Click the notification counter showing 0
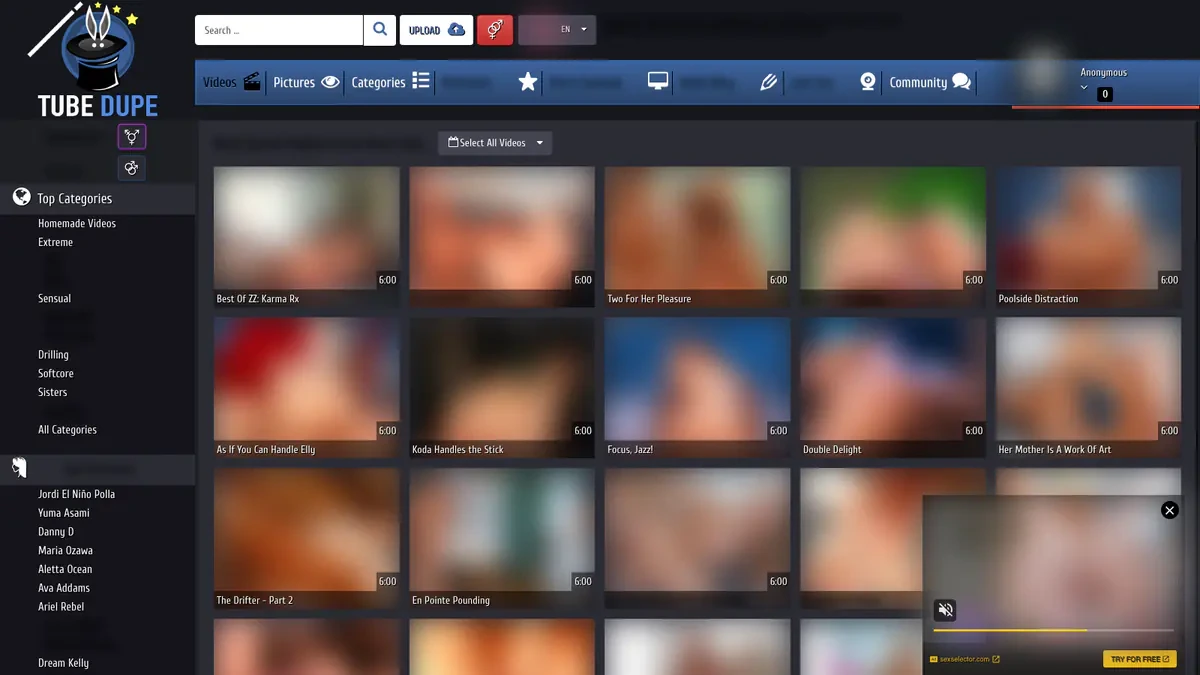This screenshot has height=675, width=1200. pyautogui.click(x=1105, y=94)
